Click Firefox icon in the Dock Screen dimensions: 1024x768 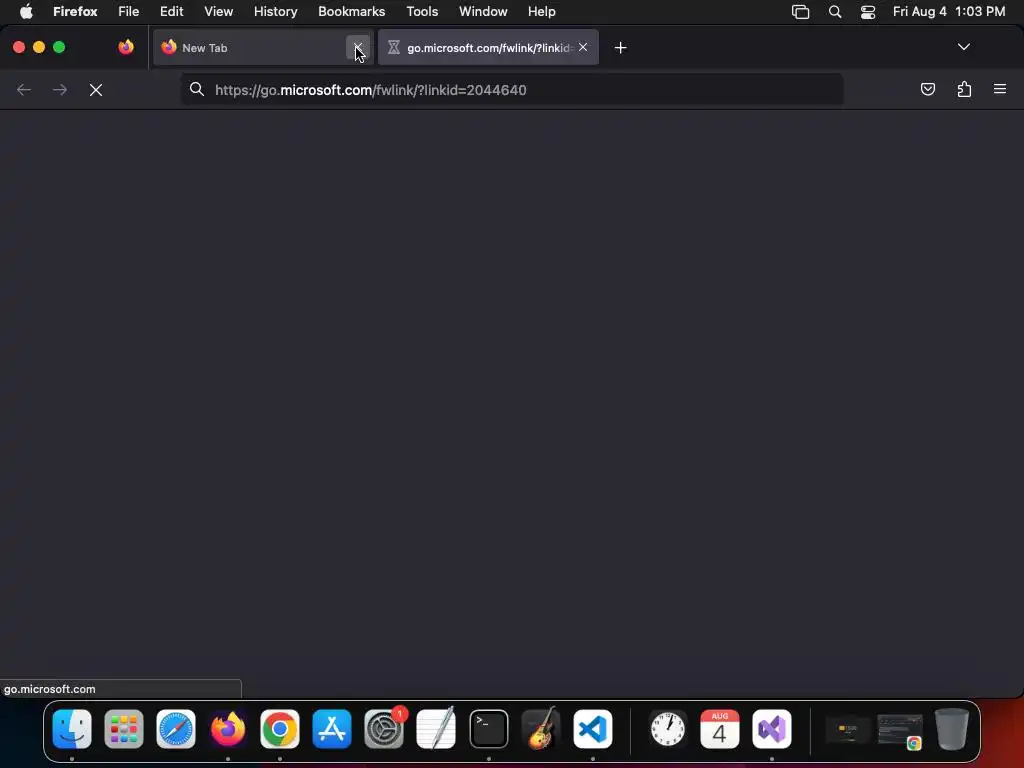pyautogui.click(x=228, y=729)
